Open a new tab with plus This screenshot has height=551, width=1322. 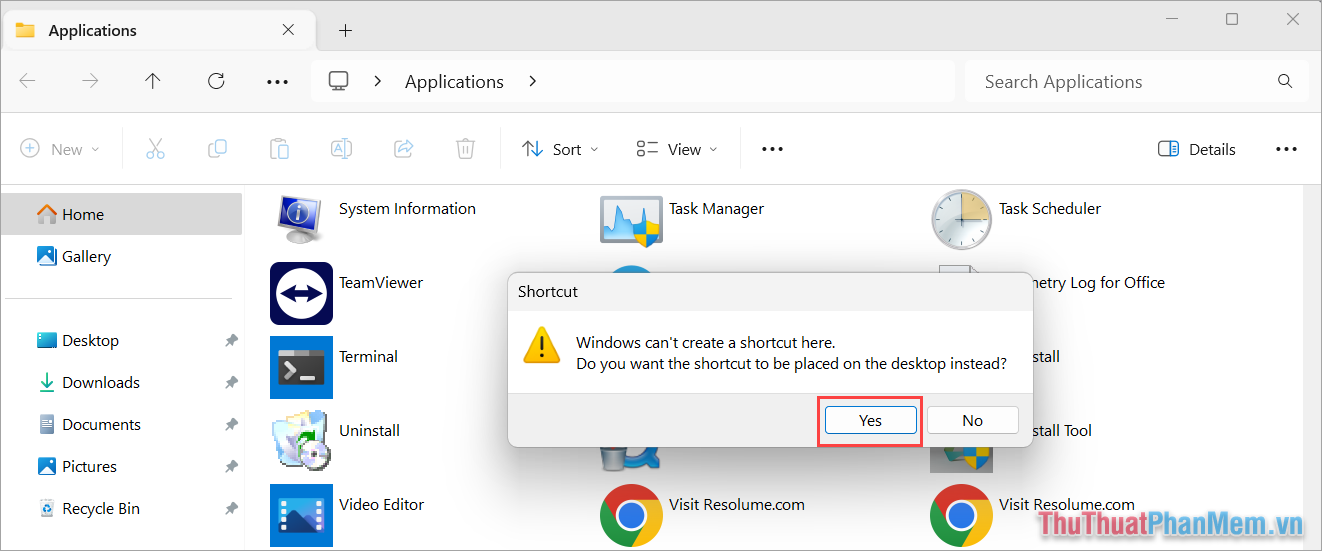(345, 30)
